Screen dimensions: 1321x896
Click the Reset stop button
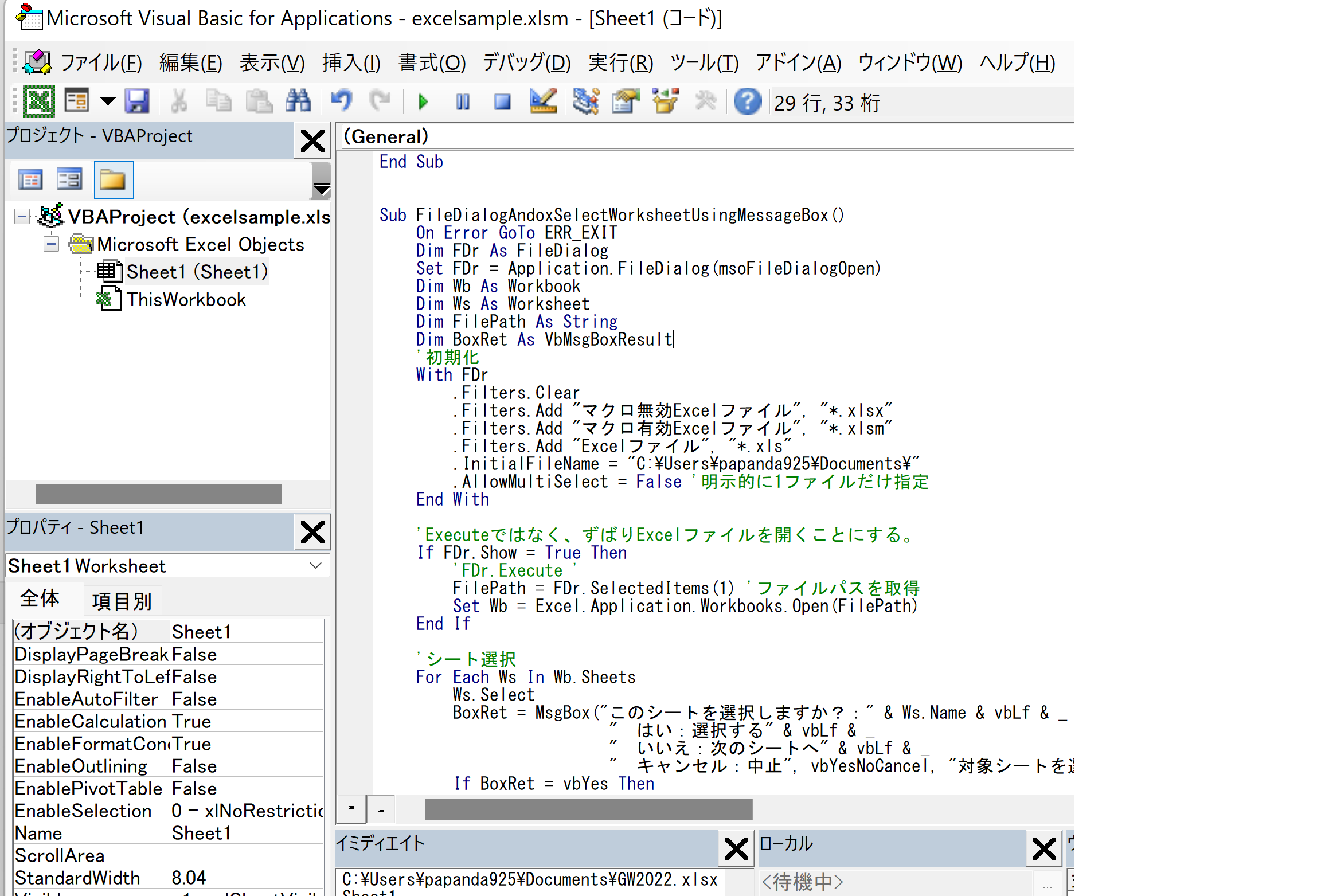(502, 103)
